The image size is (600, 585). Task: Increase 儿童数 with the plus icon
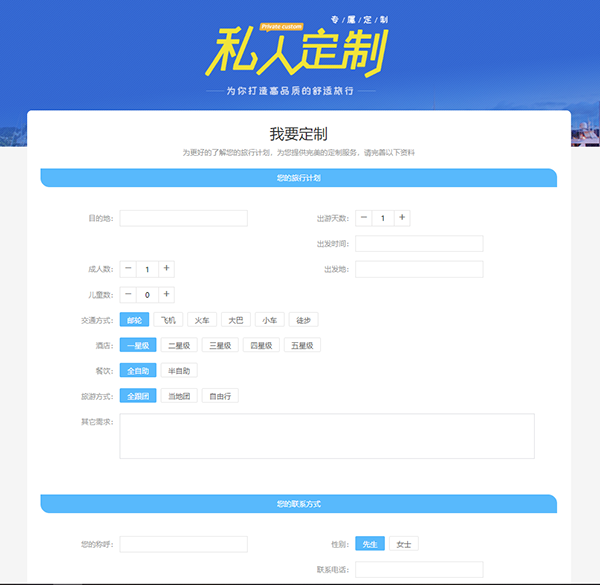(x=166, y=294)
